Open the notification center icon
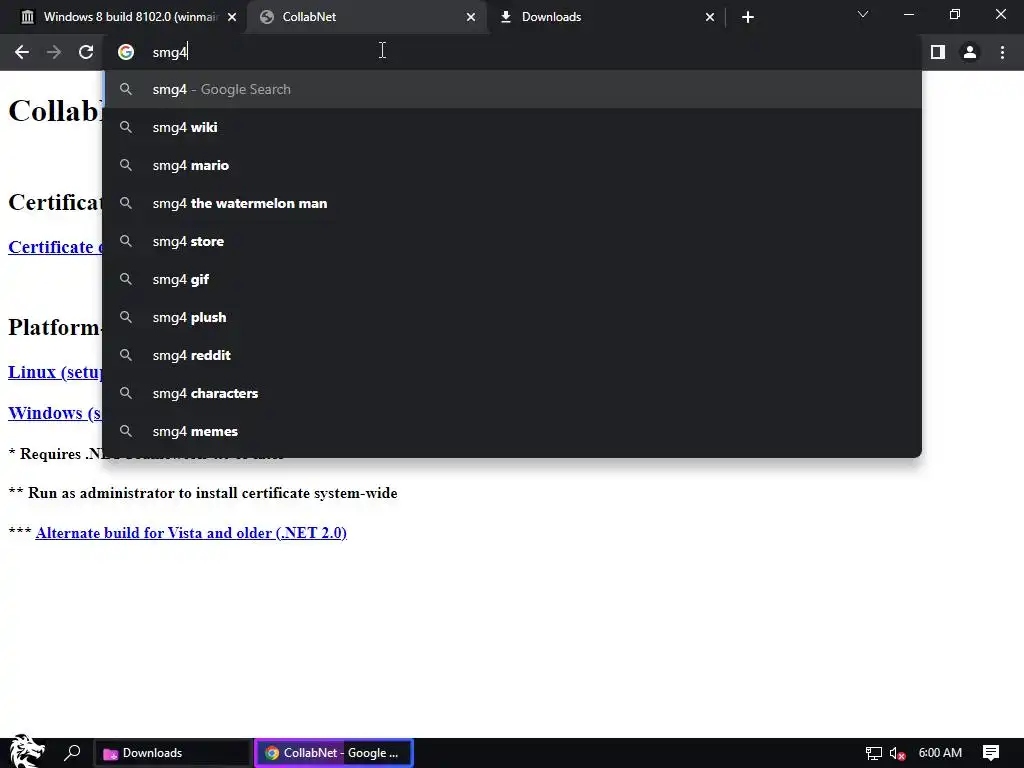This screenshot has height=768, width=1024. point(991,753)
